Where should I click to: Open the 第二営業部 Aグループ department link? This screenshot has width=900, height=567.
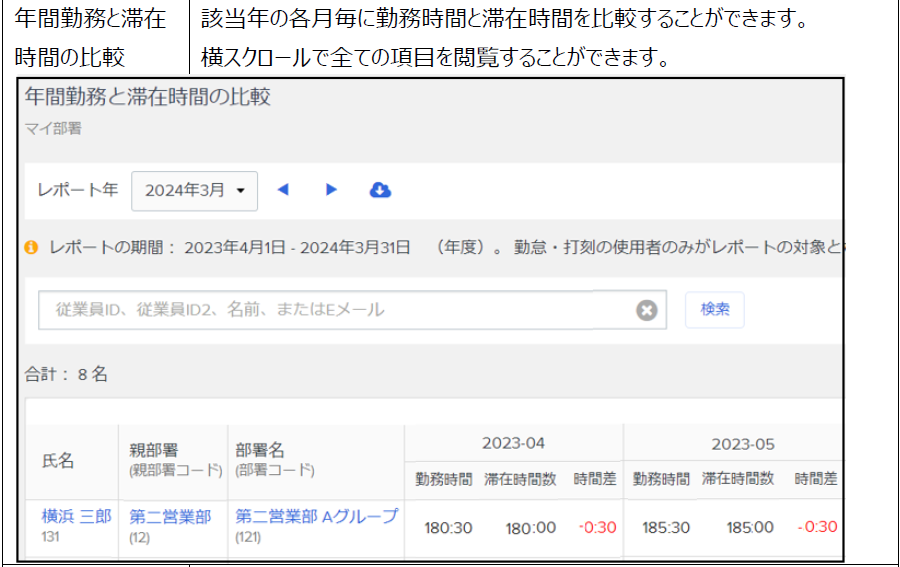tap(316, 517)
